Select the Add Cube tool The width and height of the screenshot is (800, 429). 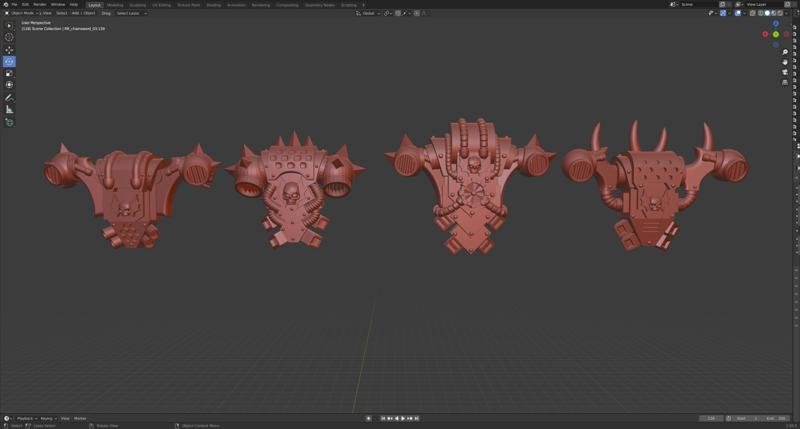9,122
